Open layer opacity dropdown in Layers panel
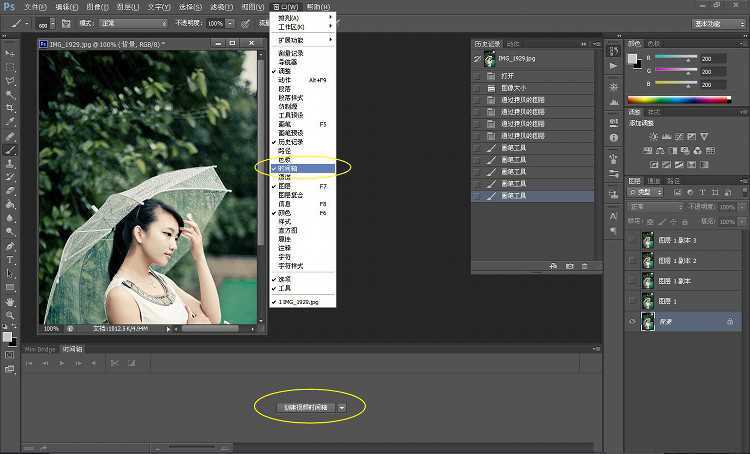Image resolution: width=750 pixels, height=454 pixels. point(742,207)
